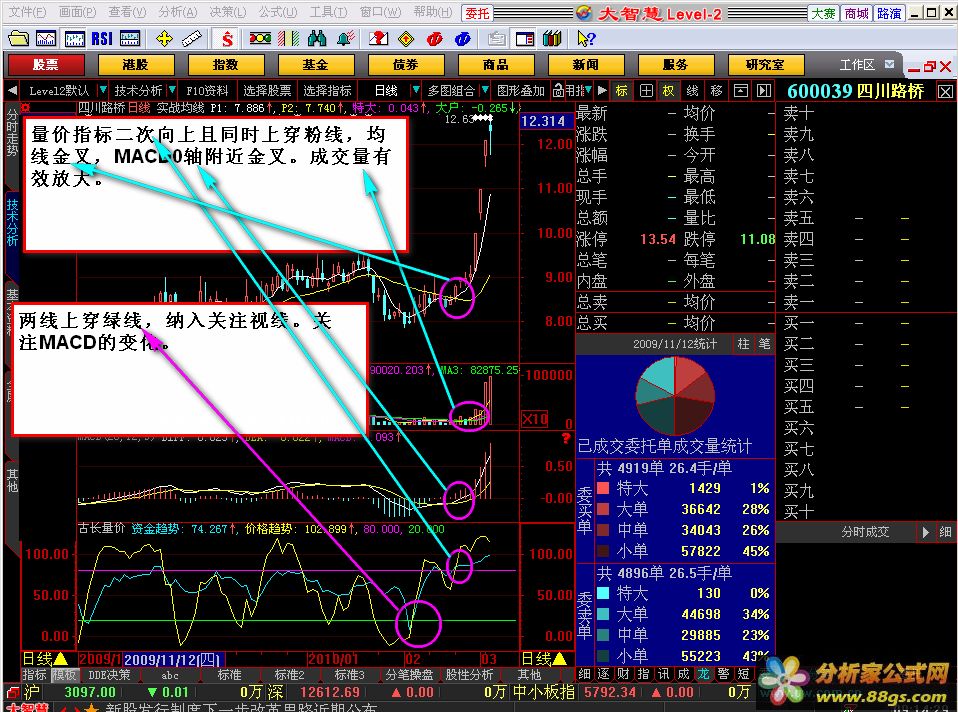This screenshot has width=958, height=712.
Task: Open the 常用指 indicator dropdown arrow
Action: coord(588,90)
